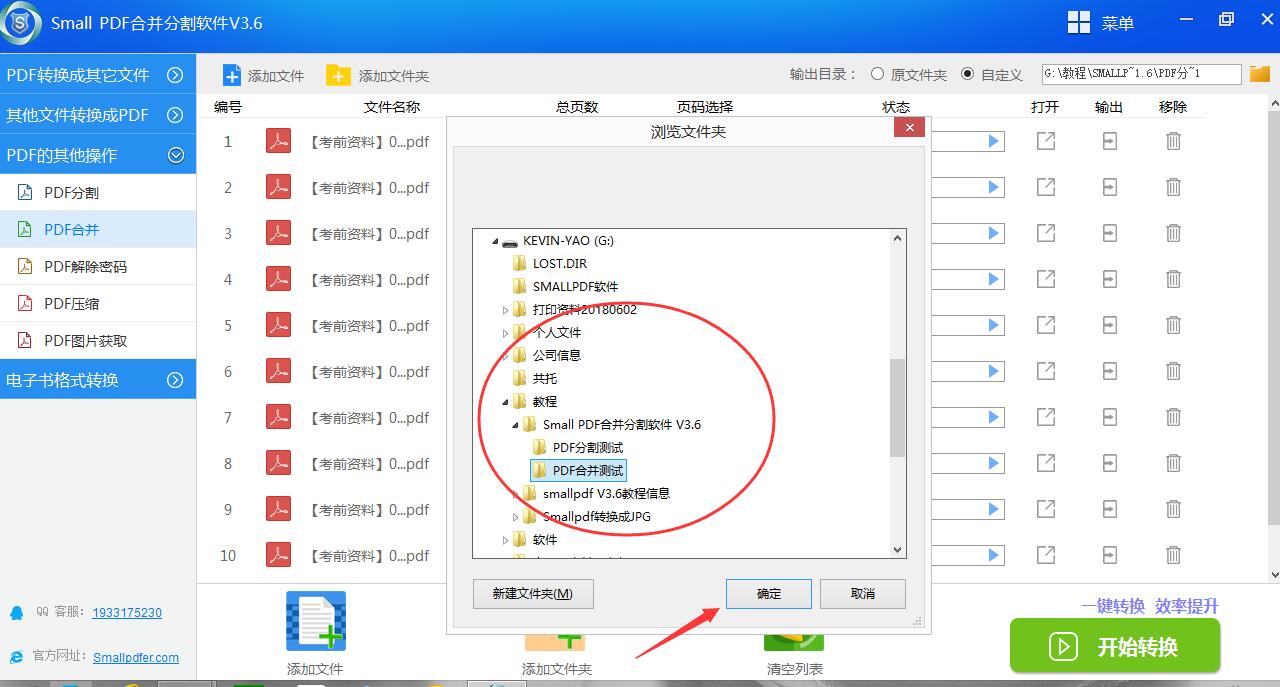Select the Smallpdf转换成JPG folder
Screen dimensions: 1280x687
(597, 517)
